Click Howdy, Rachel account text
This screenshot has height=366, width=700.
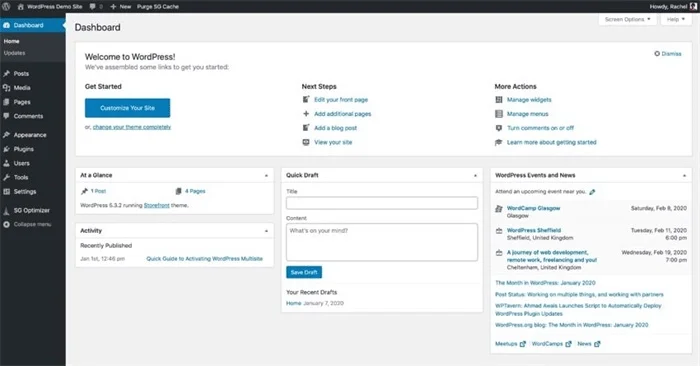tap(668, 6)
